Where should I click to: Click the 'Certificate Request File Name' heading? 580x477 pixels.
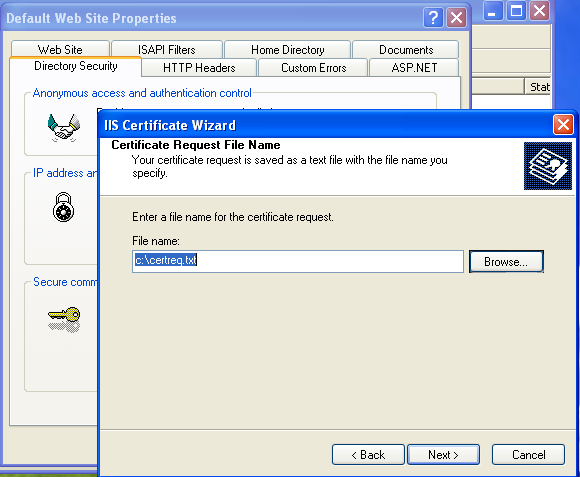tap(196, 145)
